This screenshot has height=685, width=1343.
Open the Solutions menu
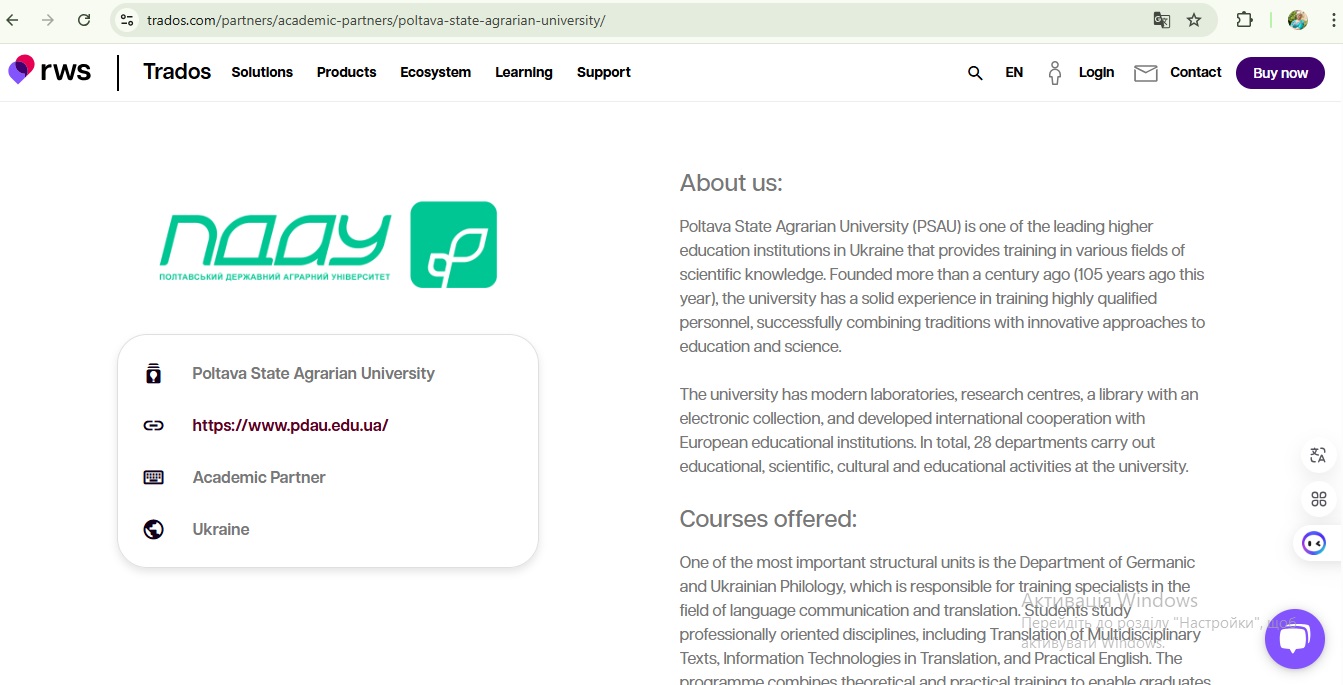(262, 72)
